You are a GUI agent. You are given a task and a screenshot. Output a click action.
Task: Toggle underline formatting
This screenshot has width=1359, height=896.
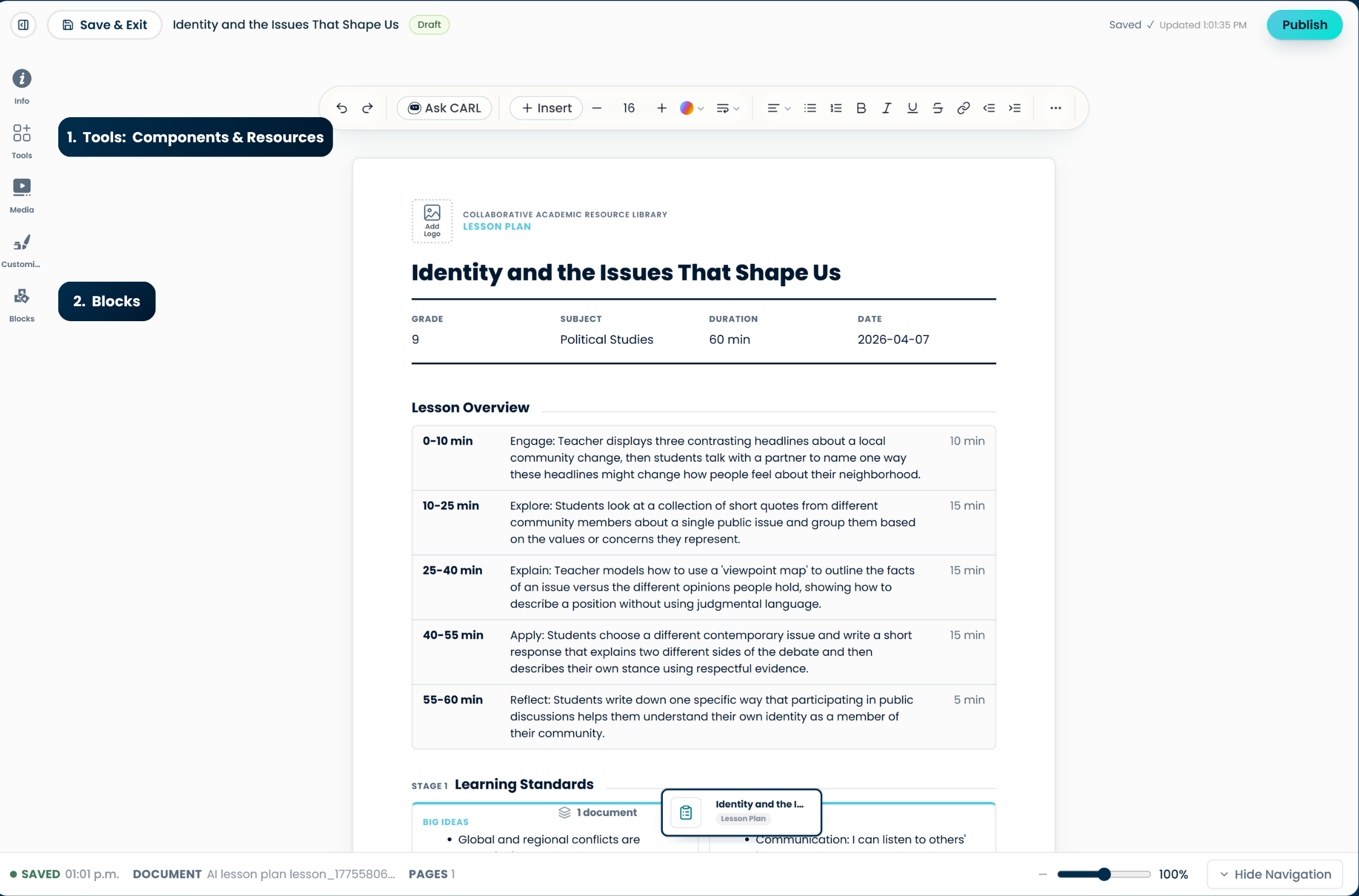(x=912, y=108)
